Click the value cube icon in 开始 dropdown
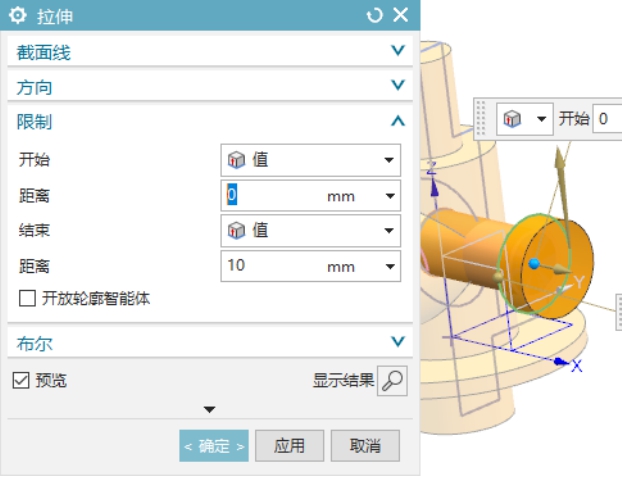 [x=236, y=160]
